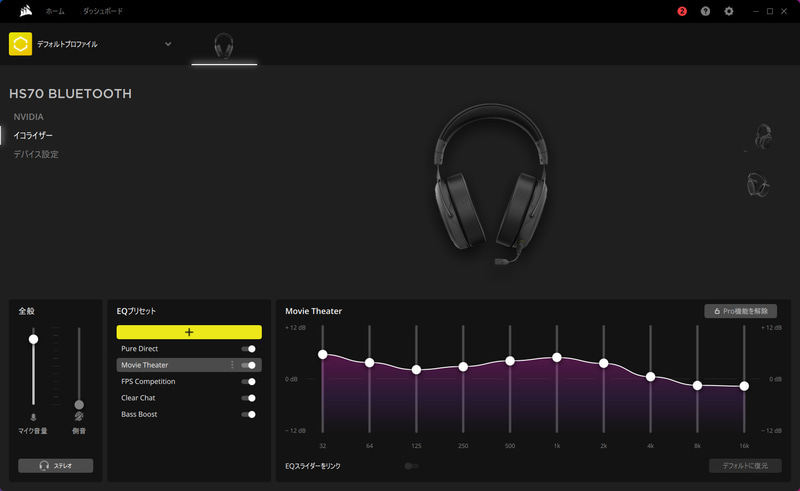Select the Clear Chat preset
Screen dimensions: 800x491
coord(138,398)
